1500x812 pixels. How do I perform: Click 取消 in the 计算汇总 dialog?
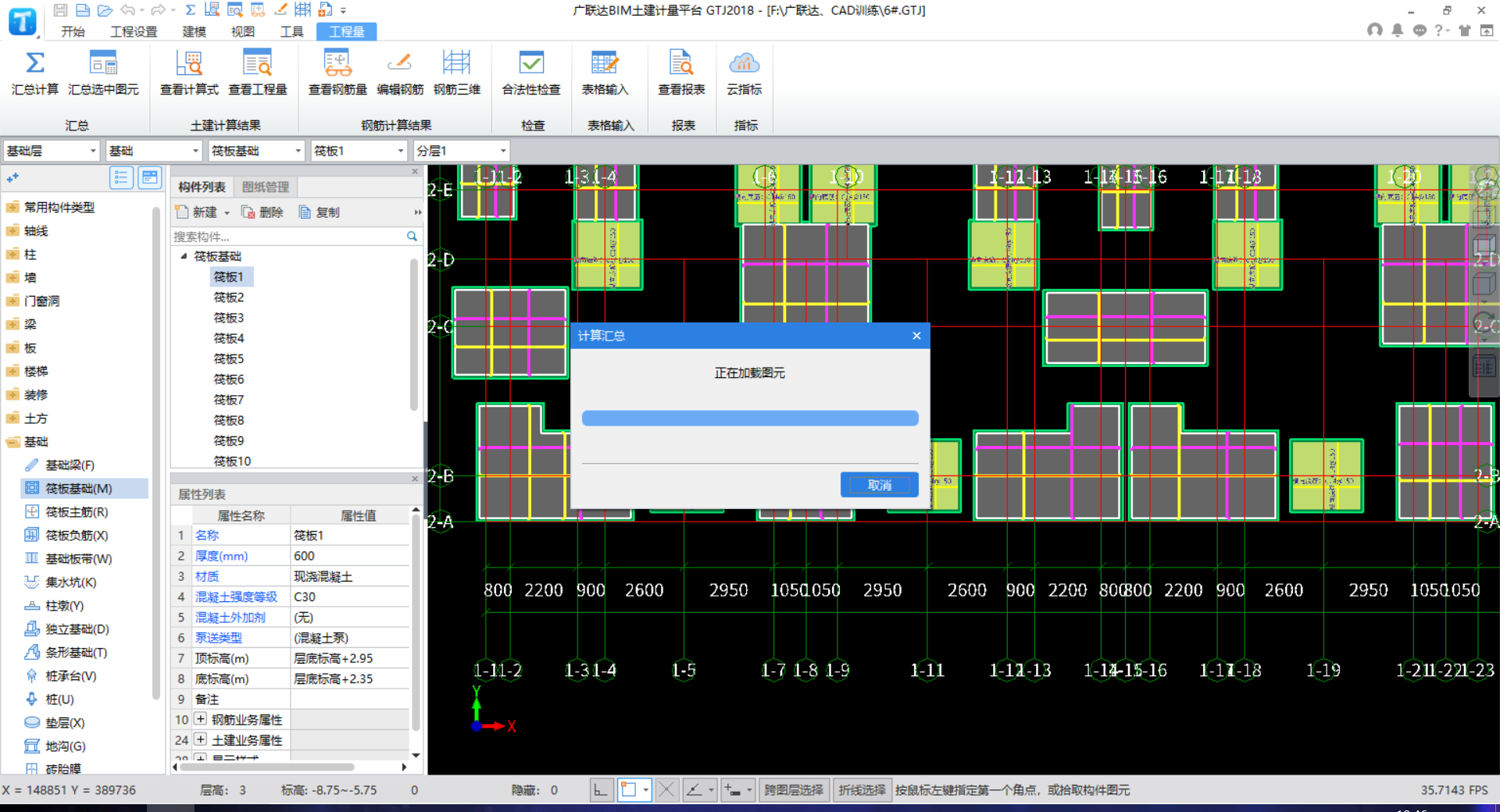(880, 485)
